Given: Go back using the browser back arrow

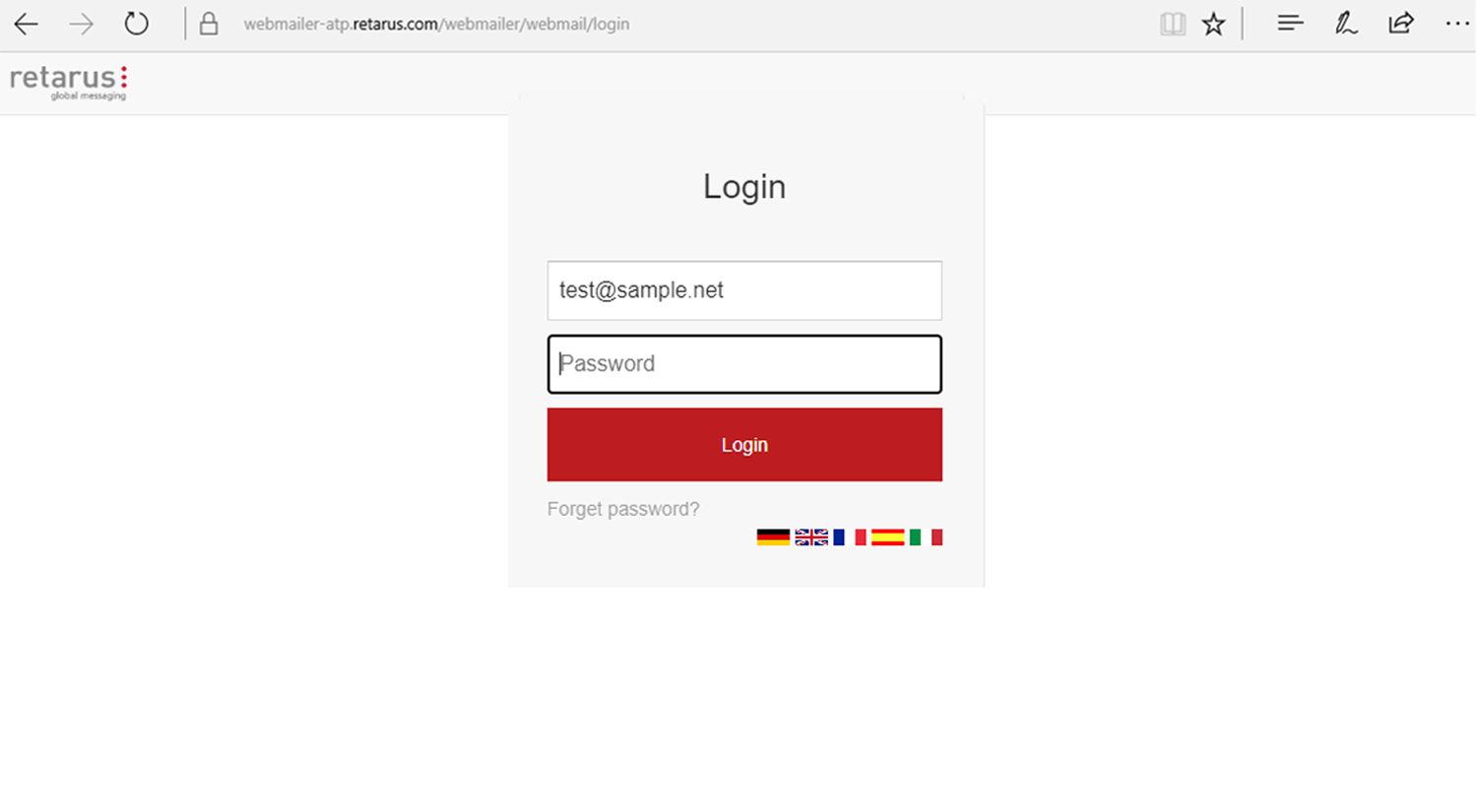Looking at the screenshot, I should (x=27, y=24).
